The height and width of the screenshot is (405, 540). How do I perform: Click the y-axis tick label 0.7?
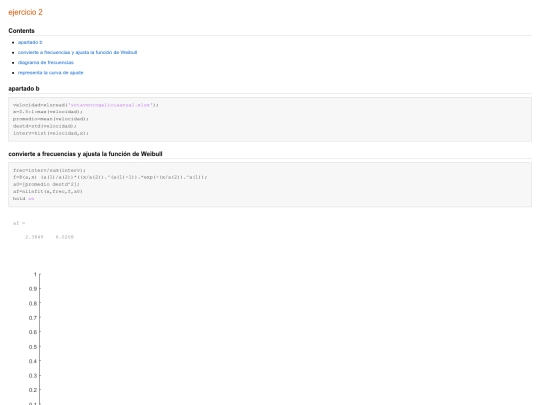33,318
